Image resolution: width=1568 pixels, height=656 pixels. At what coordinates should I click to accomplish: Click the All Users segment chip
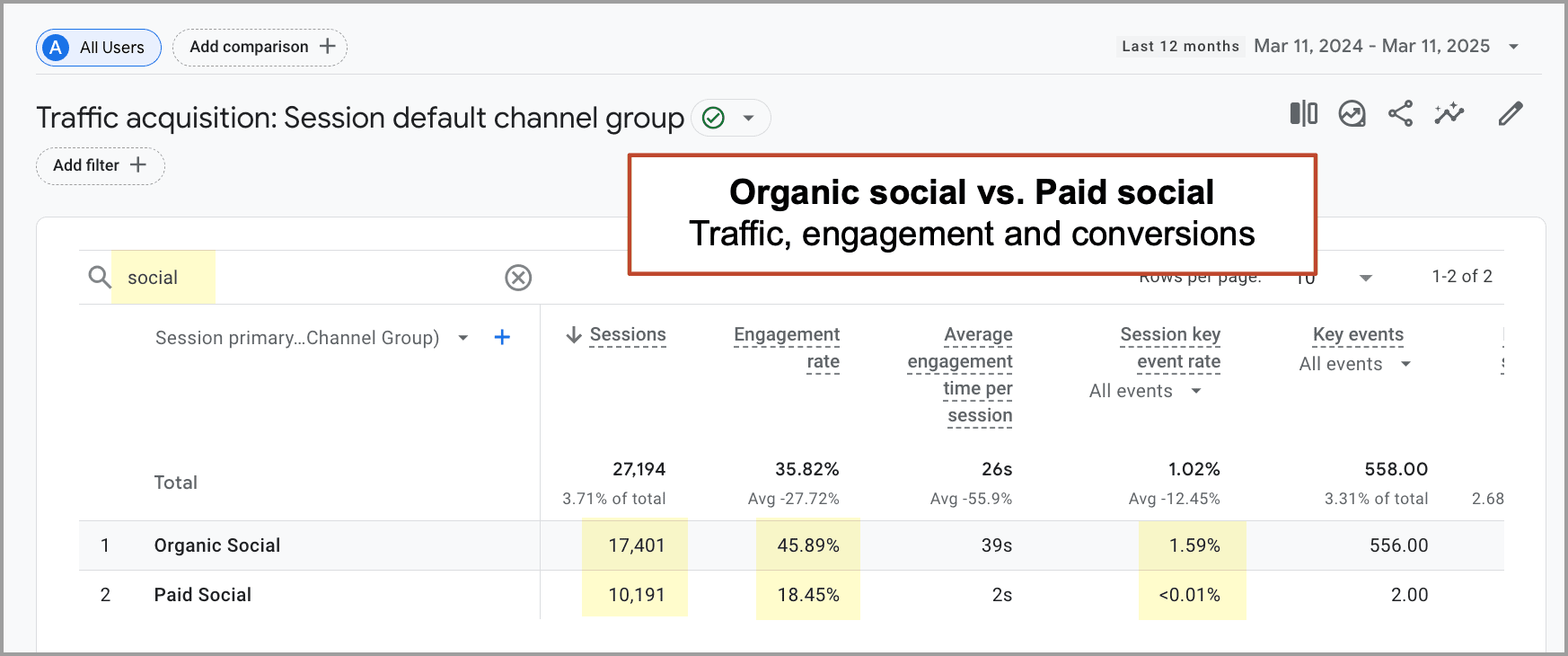pos(99,48)
